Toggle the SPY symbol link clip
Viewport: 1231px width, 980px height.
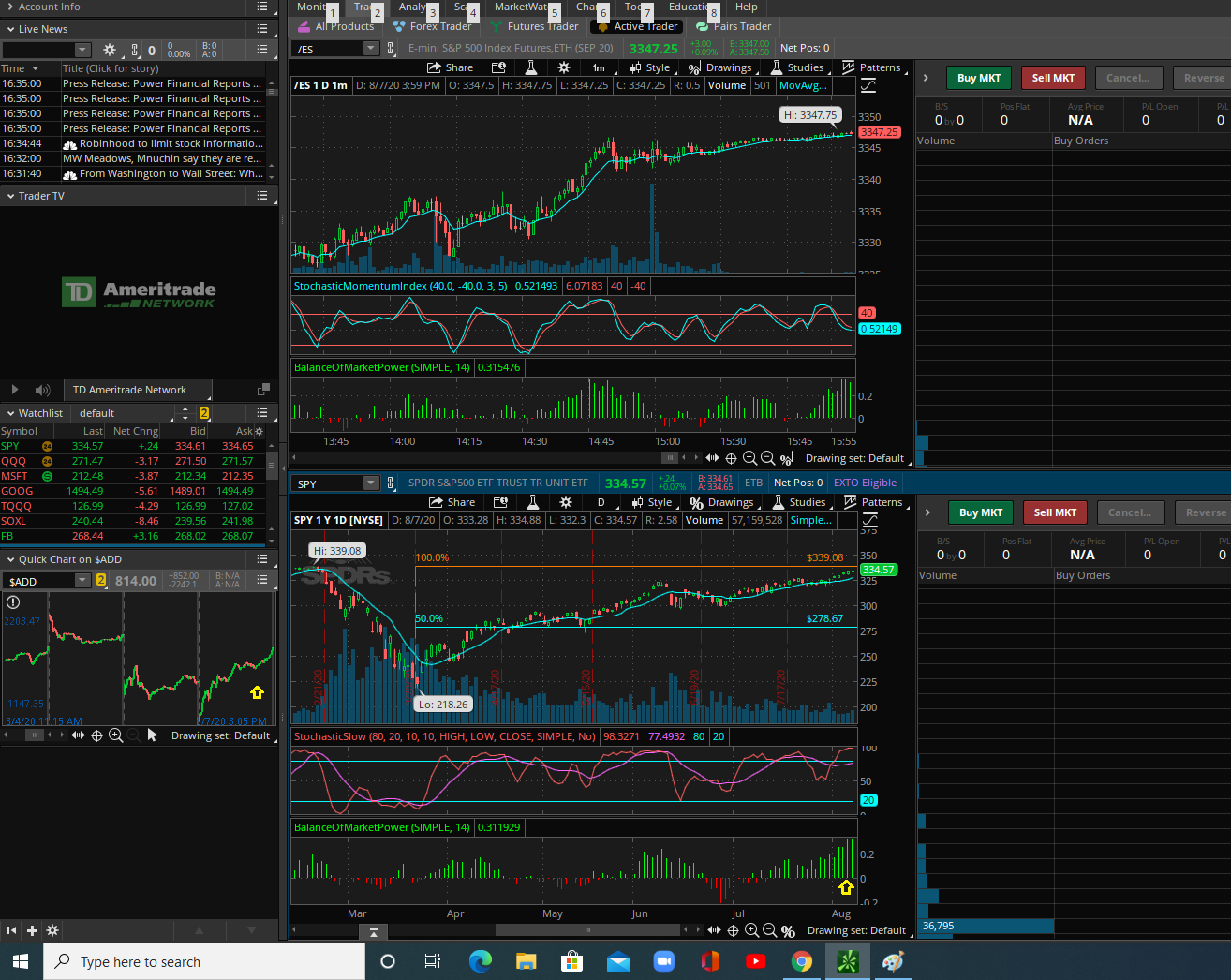391,483
